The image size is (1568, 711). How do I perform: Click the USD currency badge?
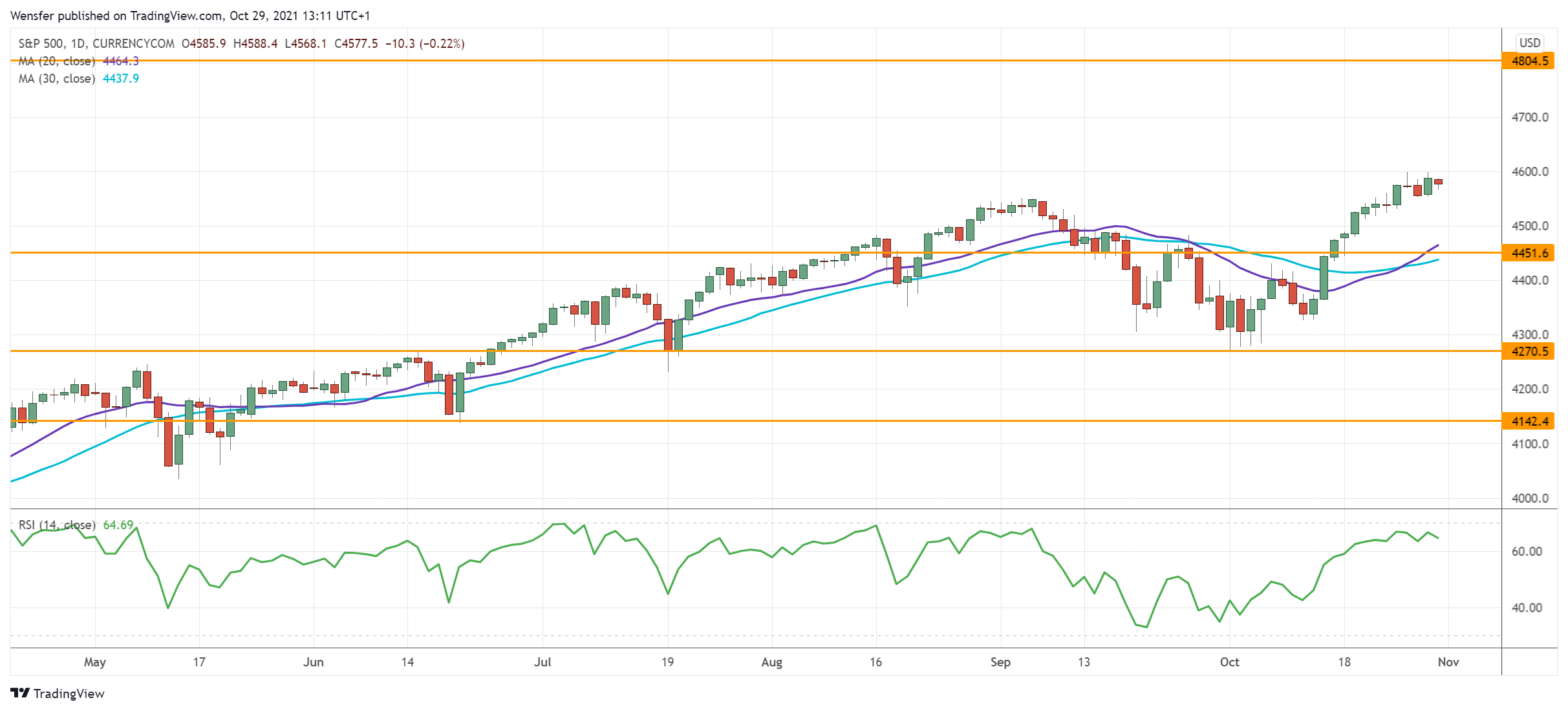pos(1529,43)
